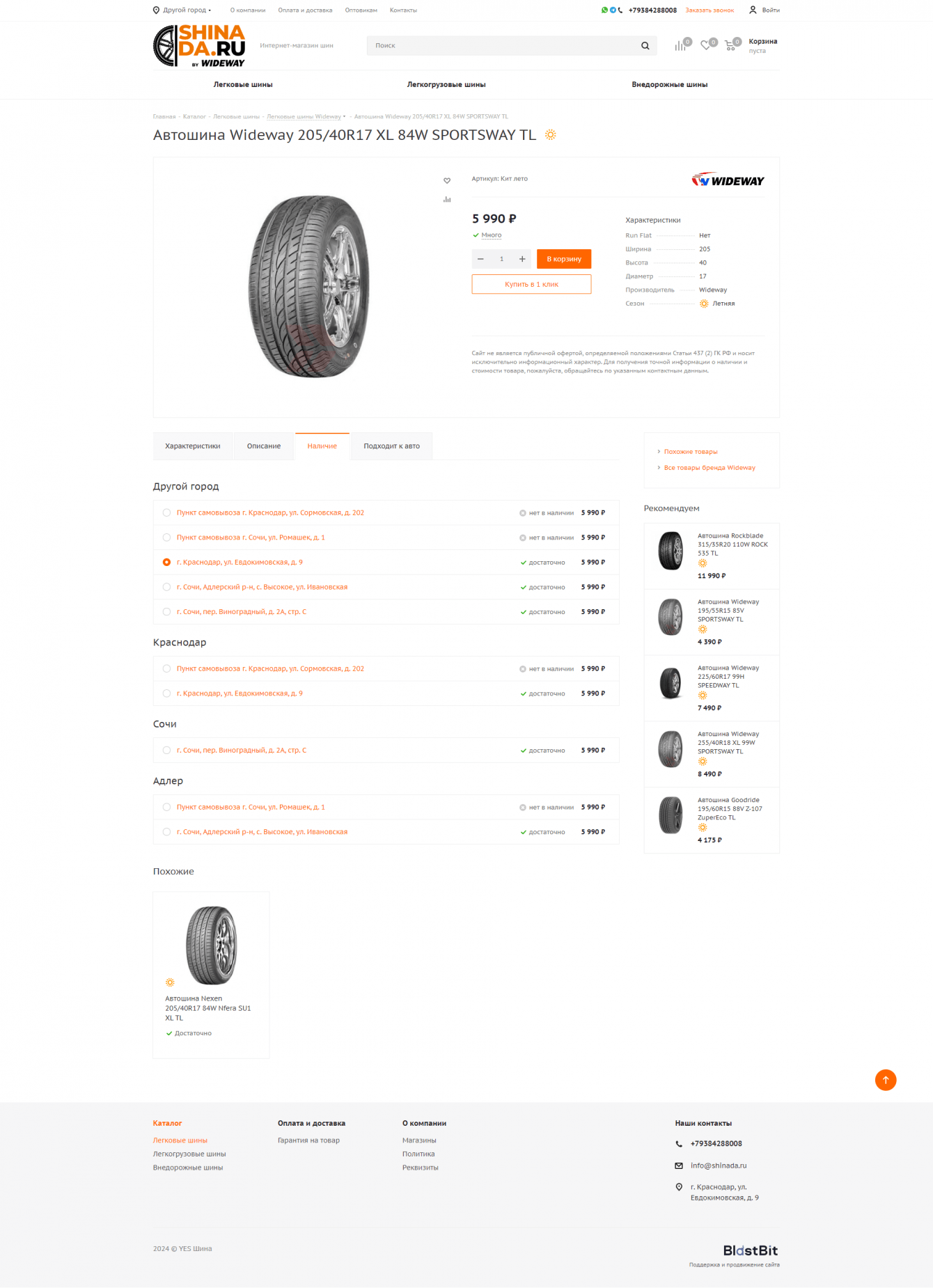This screenshot has height=1288, width=933.
Task: Click the search magnifier icon
Action: coord(645,46)
